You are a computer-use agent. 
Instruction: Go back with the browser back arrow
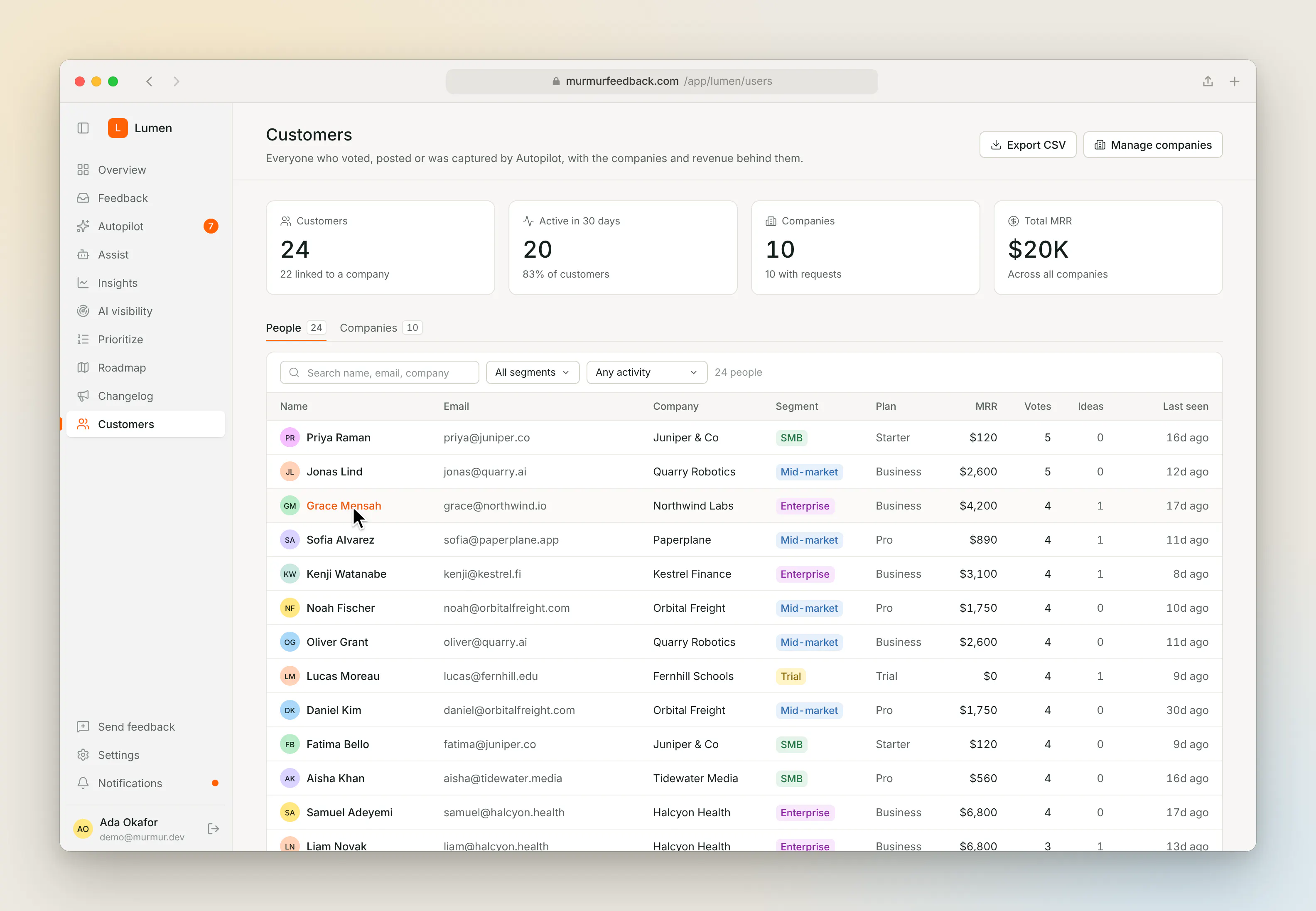150,81
